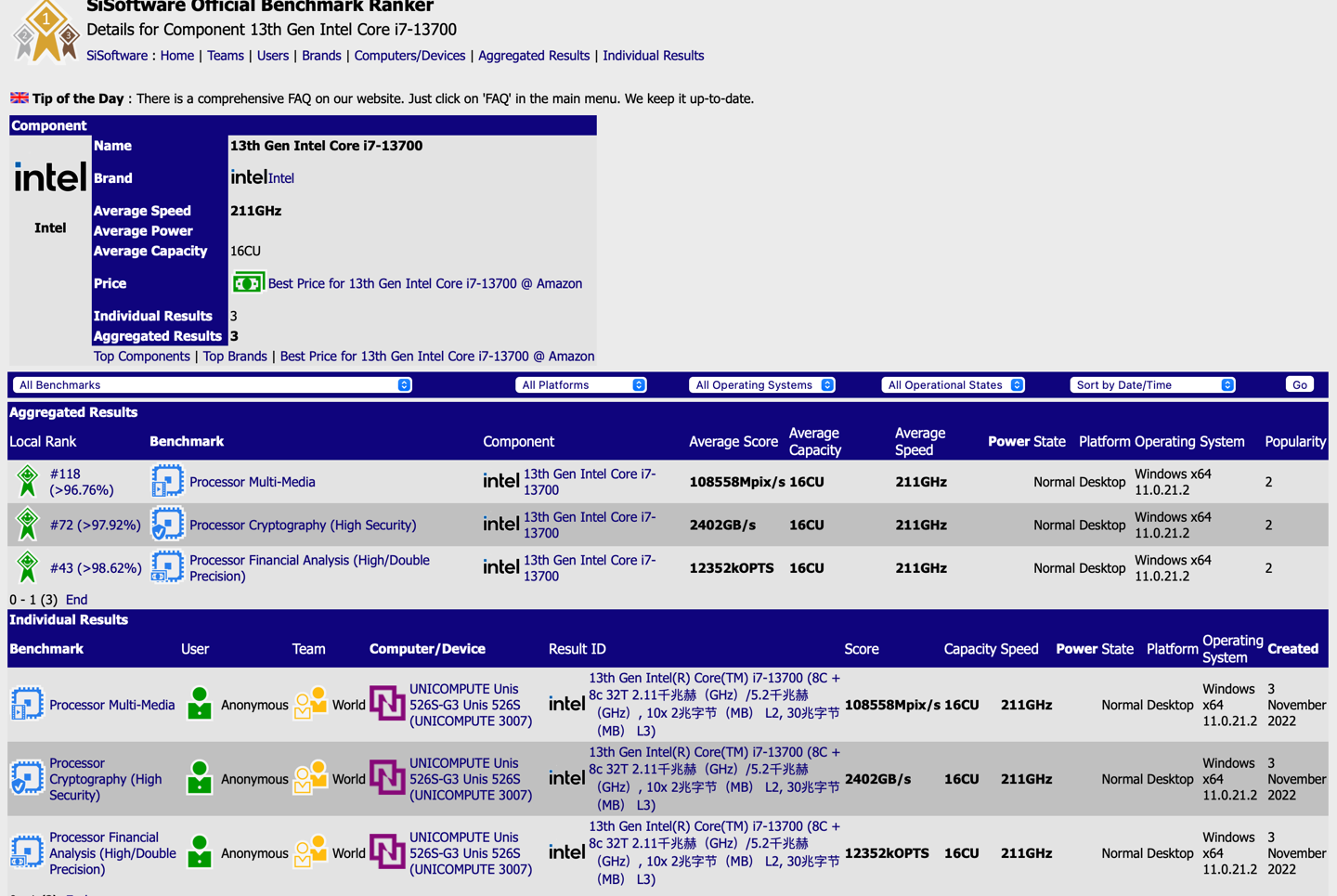Open rank #43 (>98.62%) link
The width and height of the screenshot is (1337, 896).
[x=96, y=567]
